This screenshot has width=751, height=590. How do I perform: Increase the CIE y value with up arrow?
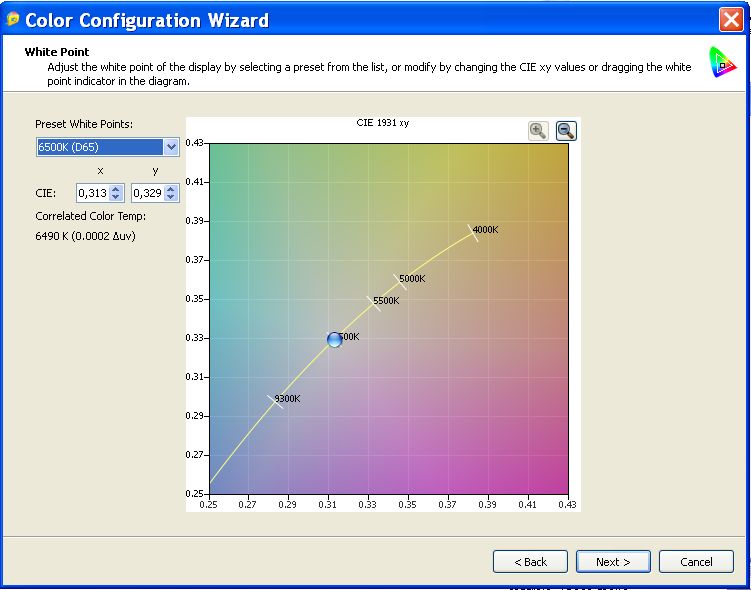click(171, 188)
